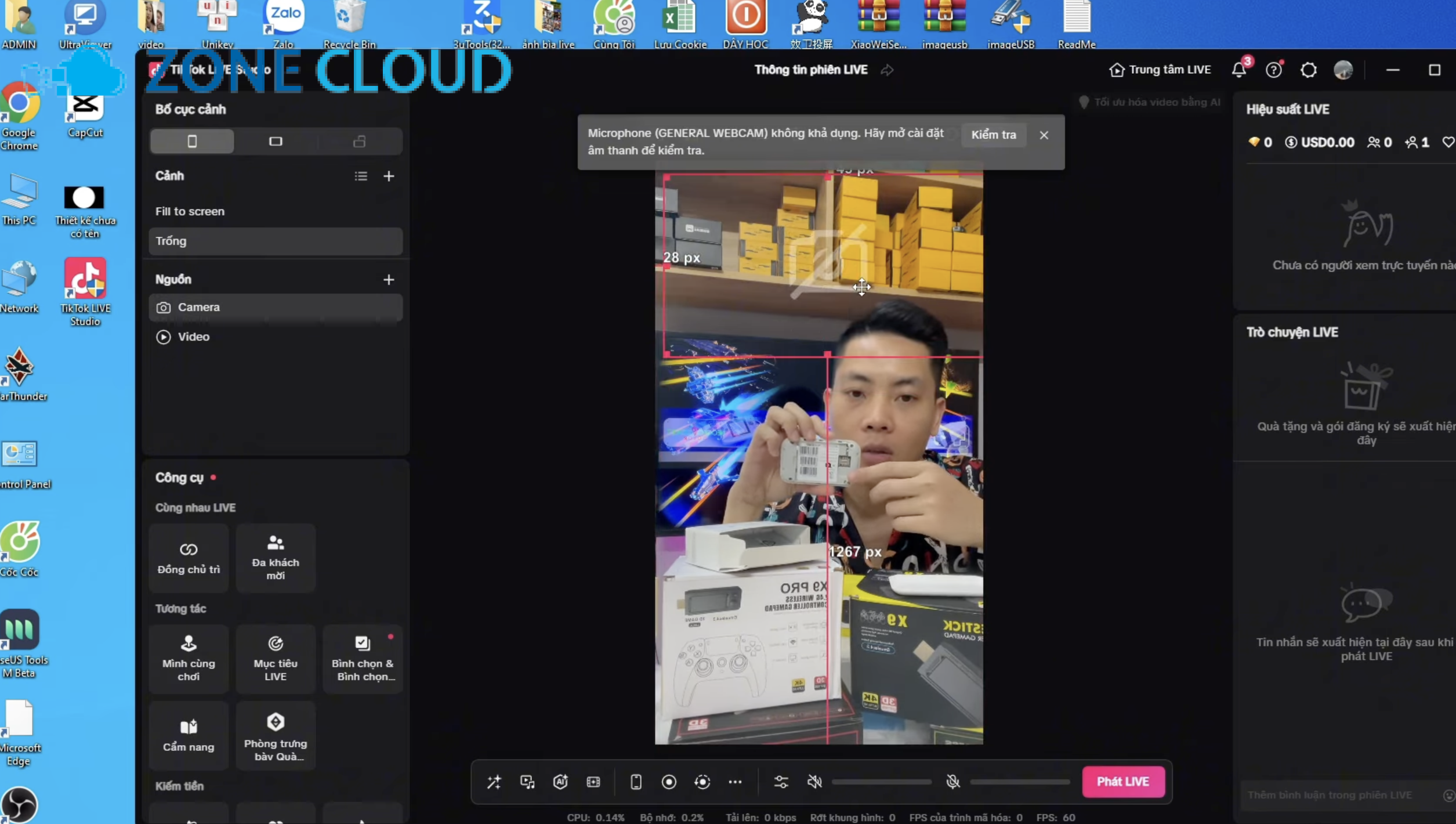
Task: Open the TikTok LIVE Studio desktop icon
Action: (x=85, y=292)
